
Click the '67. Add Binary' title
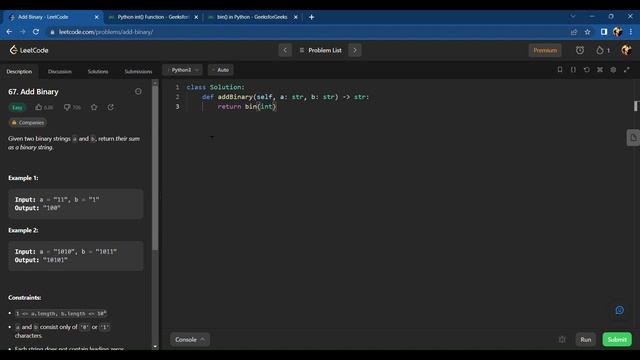click(33, 92)
